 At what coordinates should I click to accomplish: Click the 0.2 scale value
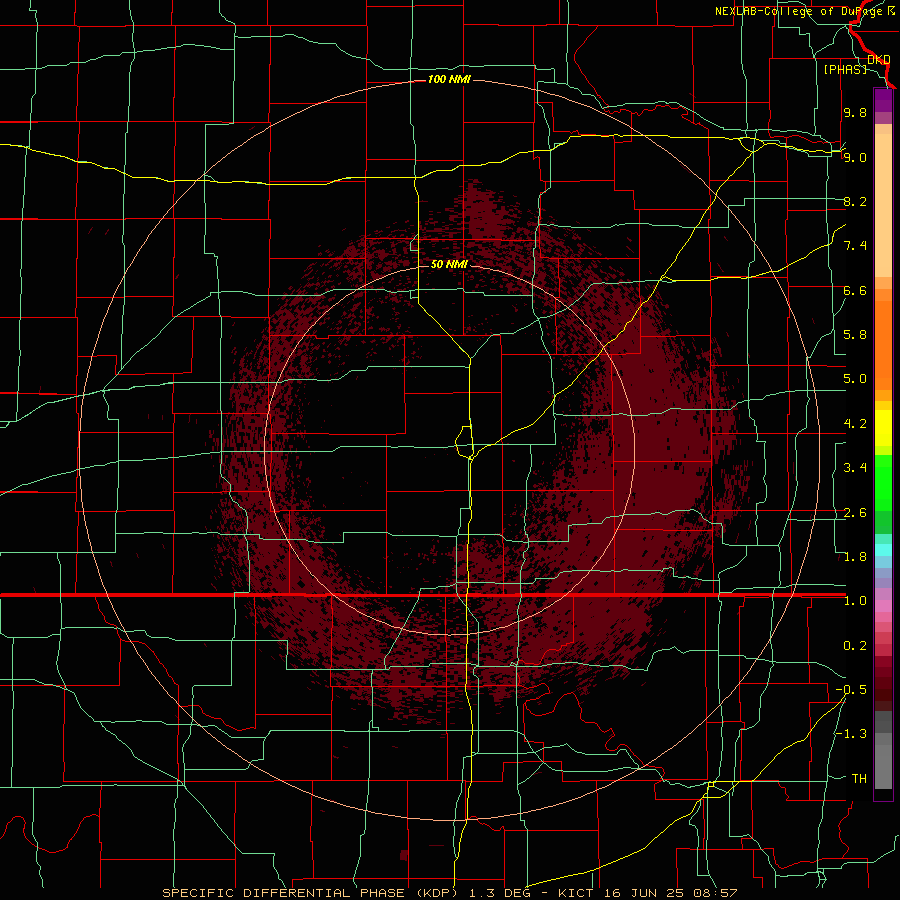coord(855,646)
